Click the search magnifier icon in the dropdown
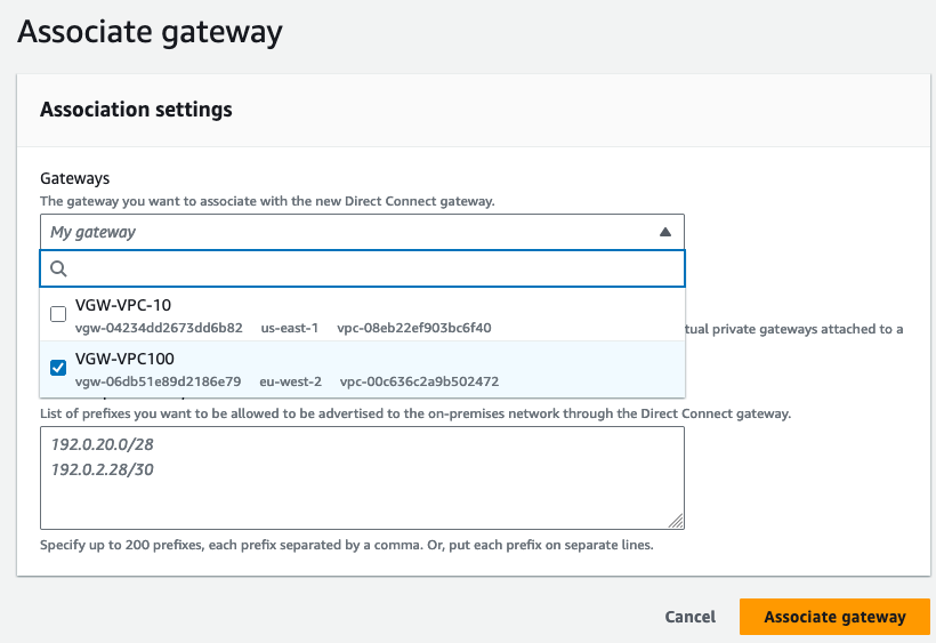 coord(59,268)
